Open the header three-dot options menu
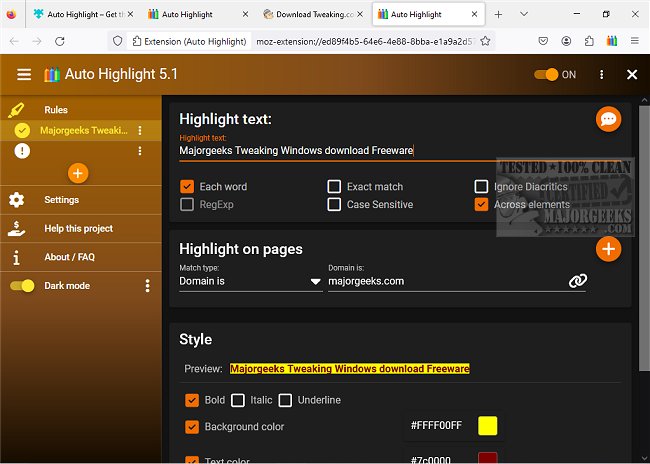The height and width of the screenshot is (464, 650). point(601,75)
